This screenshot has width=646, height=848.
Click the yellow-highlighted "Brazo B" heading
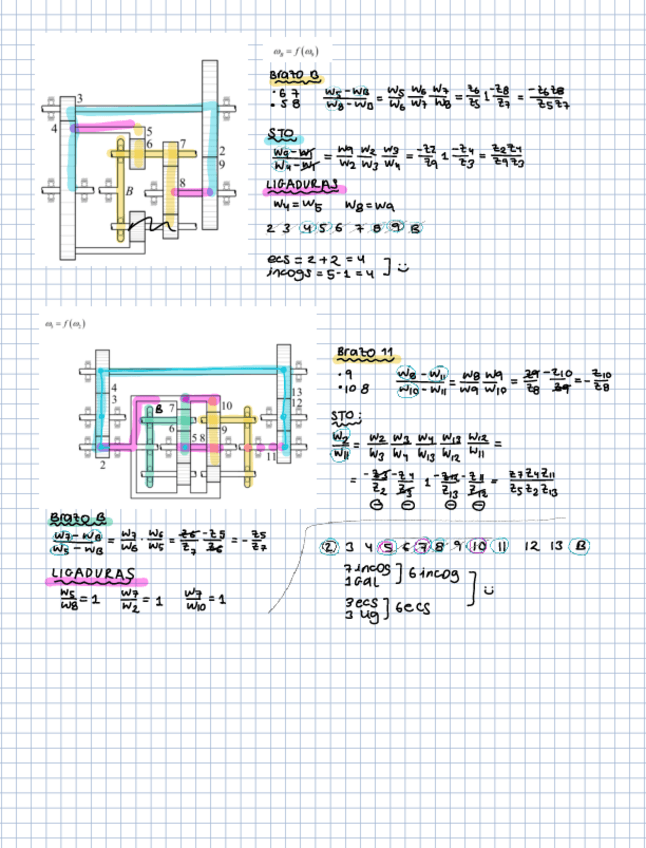[x=295, y=75]
